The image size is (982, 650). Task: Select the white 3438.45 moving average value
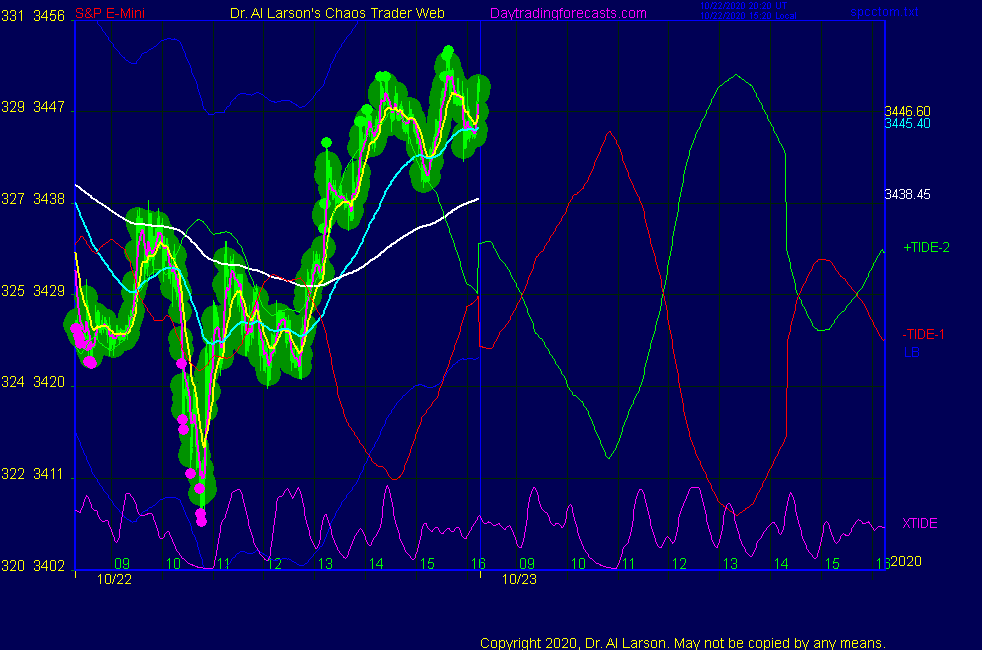(x=907, y=195)
